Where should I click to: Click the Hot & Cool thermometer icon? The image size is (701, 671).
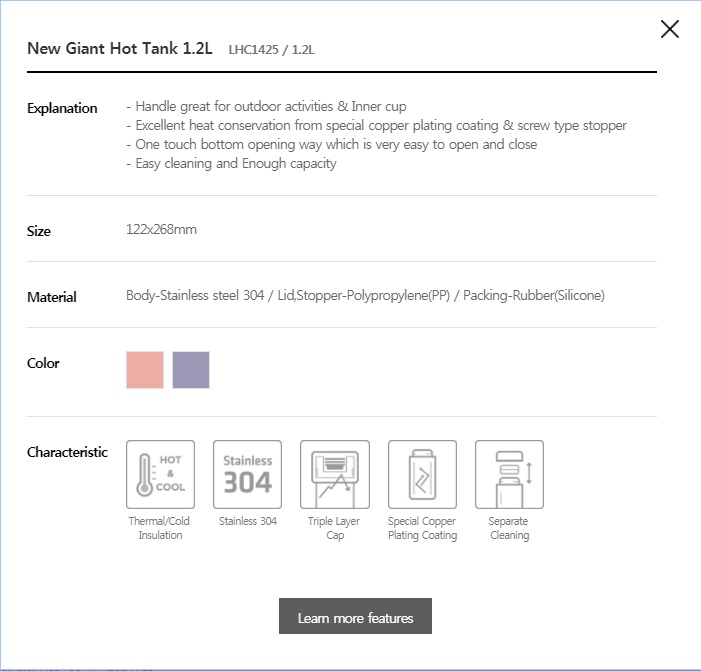click(x=160, y=474)
